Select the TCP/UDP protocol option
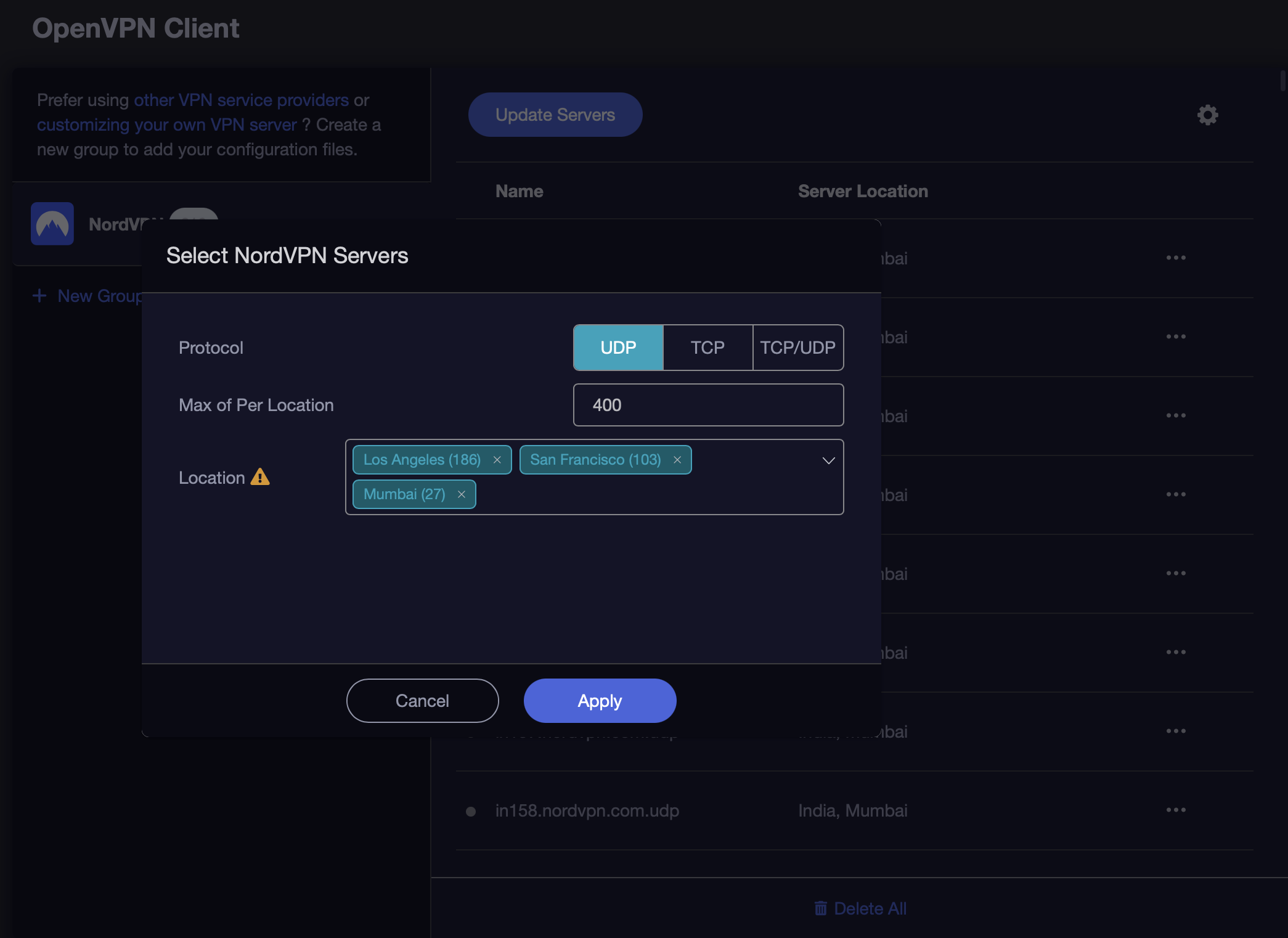Viewport: 1288px width, 938px height. [x=797, y=348]
